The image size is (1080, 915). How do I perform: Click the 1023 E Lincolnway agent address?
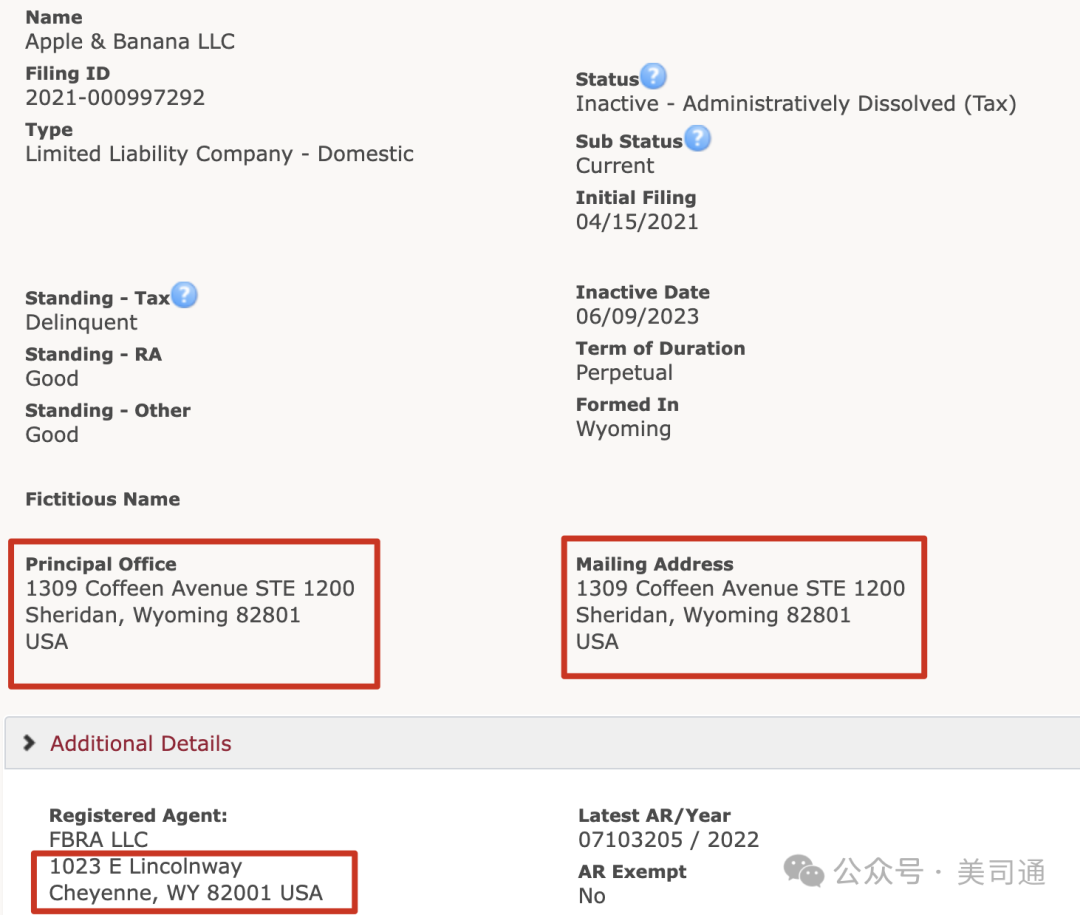(145, 867)
